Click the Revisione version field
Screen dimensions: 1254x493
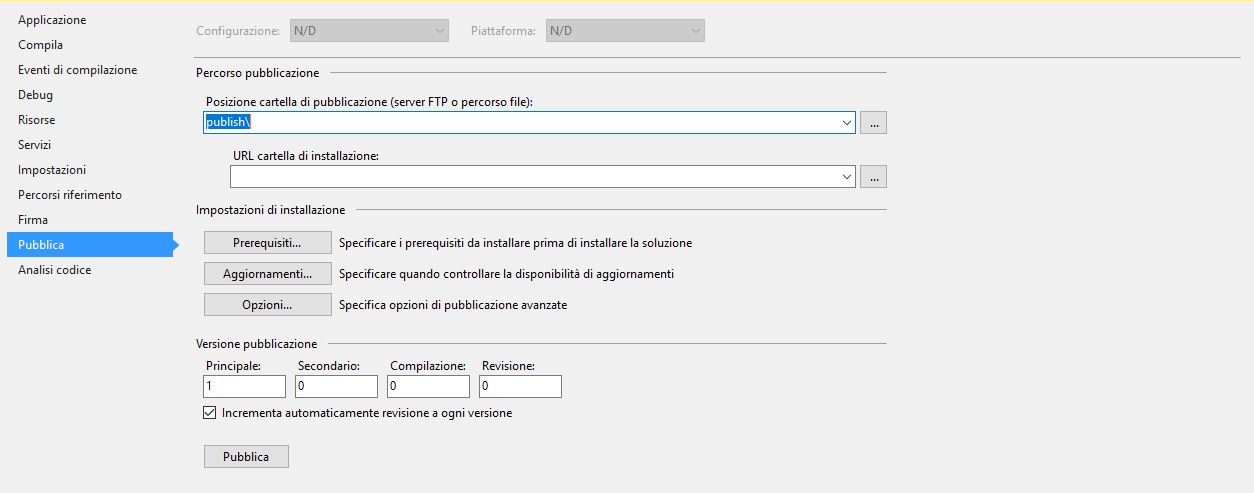tap(520, 386)
